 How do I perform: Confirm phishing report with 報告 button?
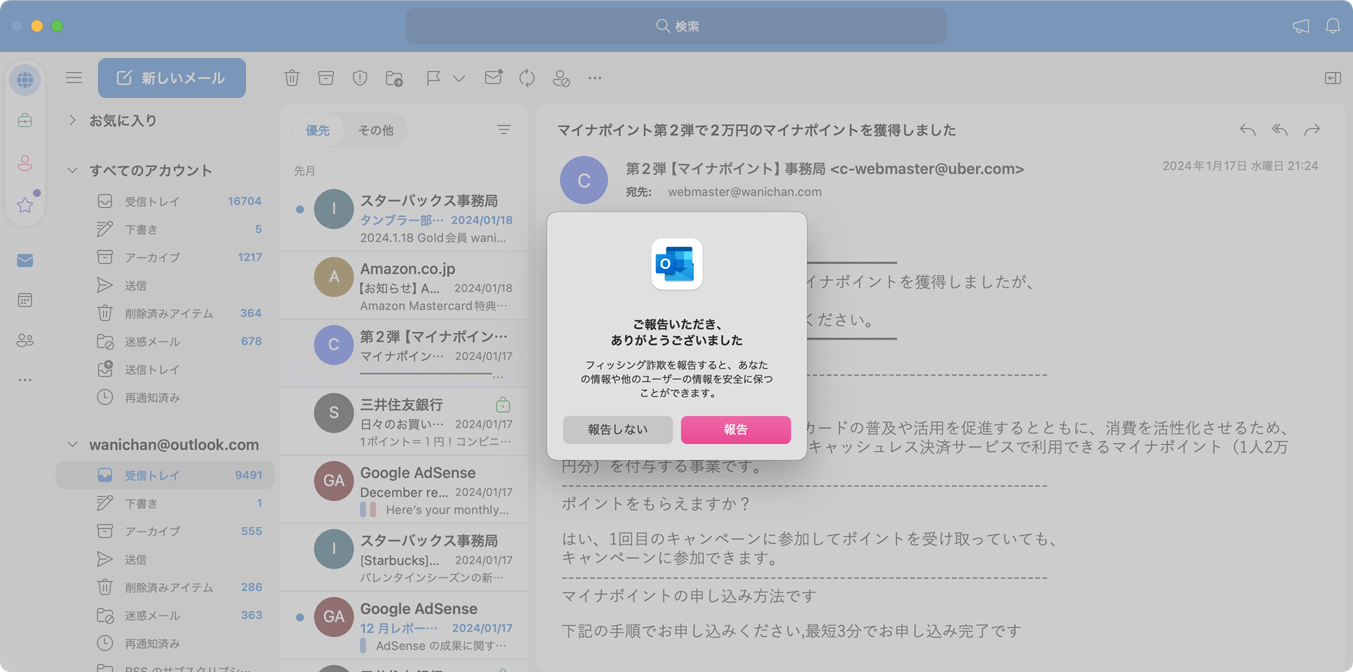tap(735, 429)
